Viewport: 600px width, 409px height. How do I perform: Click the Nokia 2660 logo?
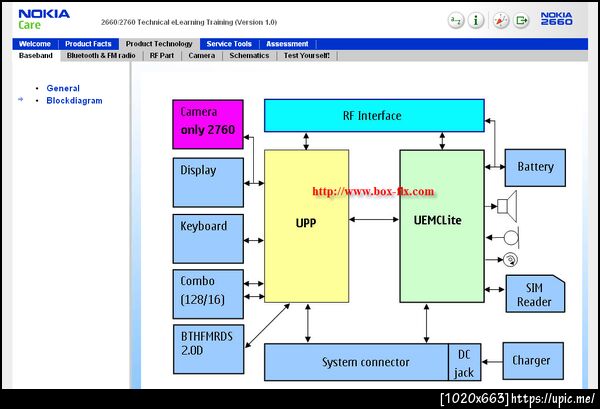556,18
